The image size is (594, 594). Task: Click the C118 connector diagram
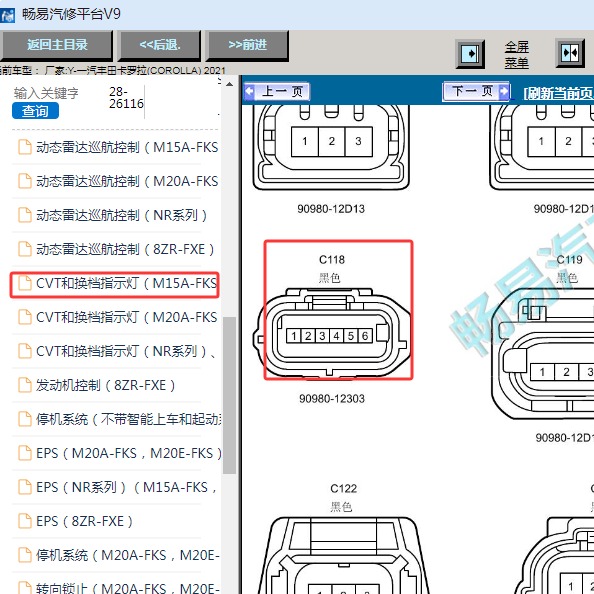[331, 333]
